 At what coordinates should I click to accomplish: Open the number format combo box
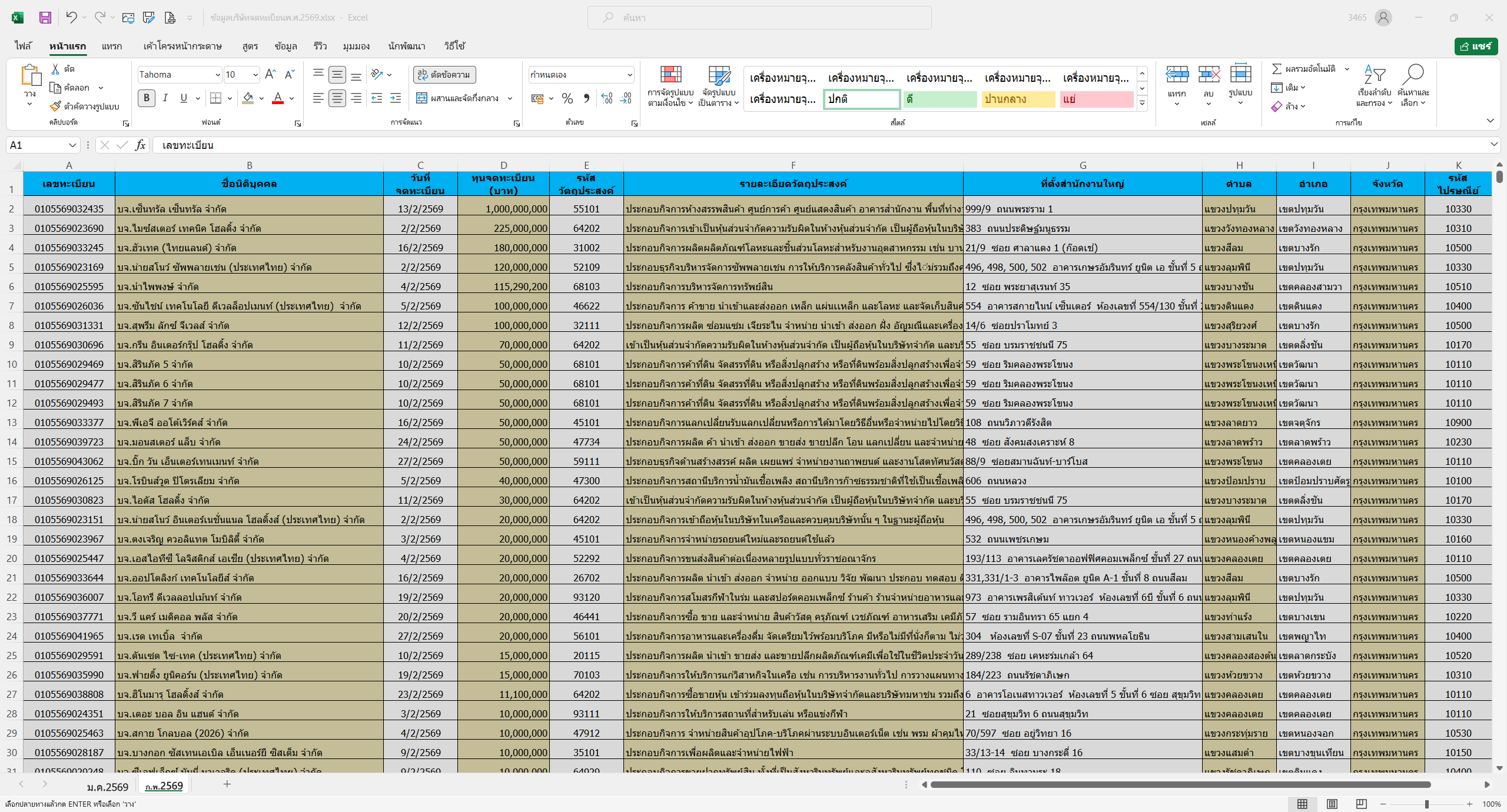(x=629, y=75)
